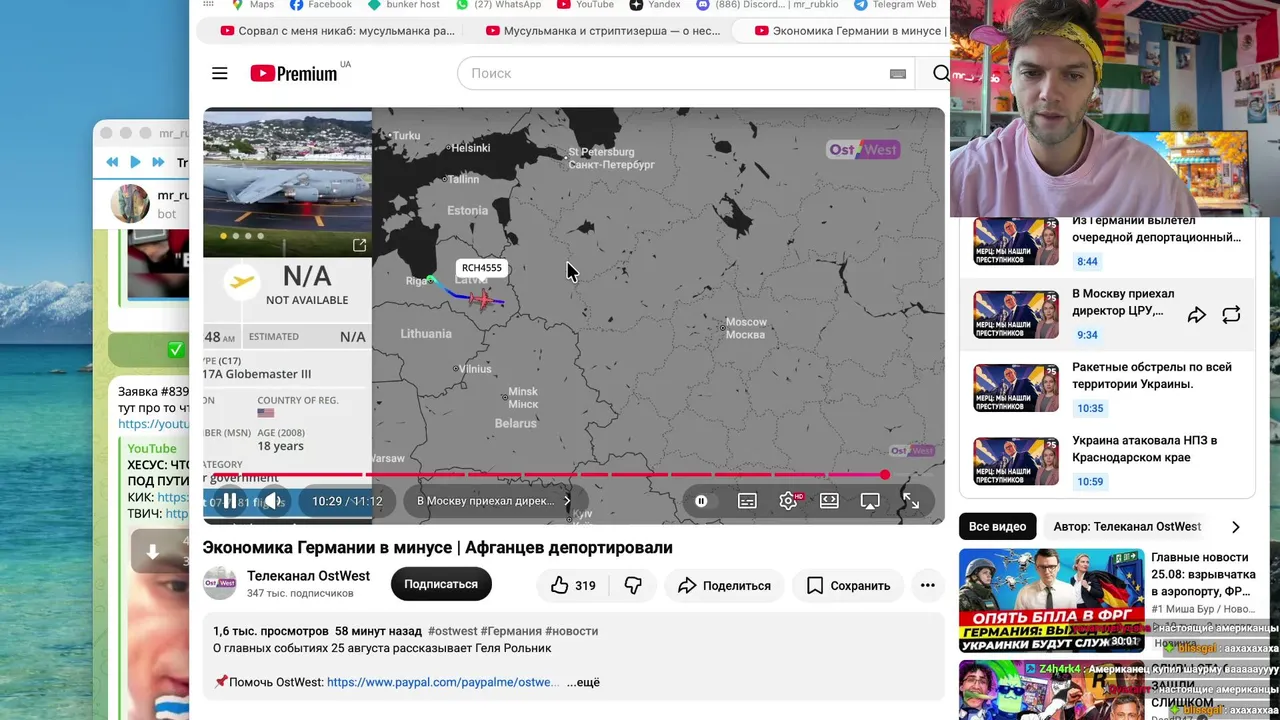Open the browser apps grid shortcut
Image resolution: width=1280 pixels, height=720 pixels.
[x=209, y=5]
